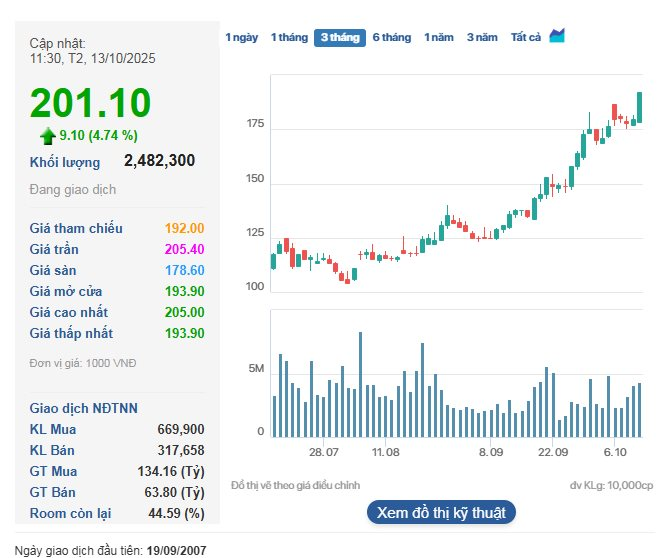Open Xem đồ thị kỹ thuật button
Screen dimensions: 669x558
441,513
